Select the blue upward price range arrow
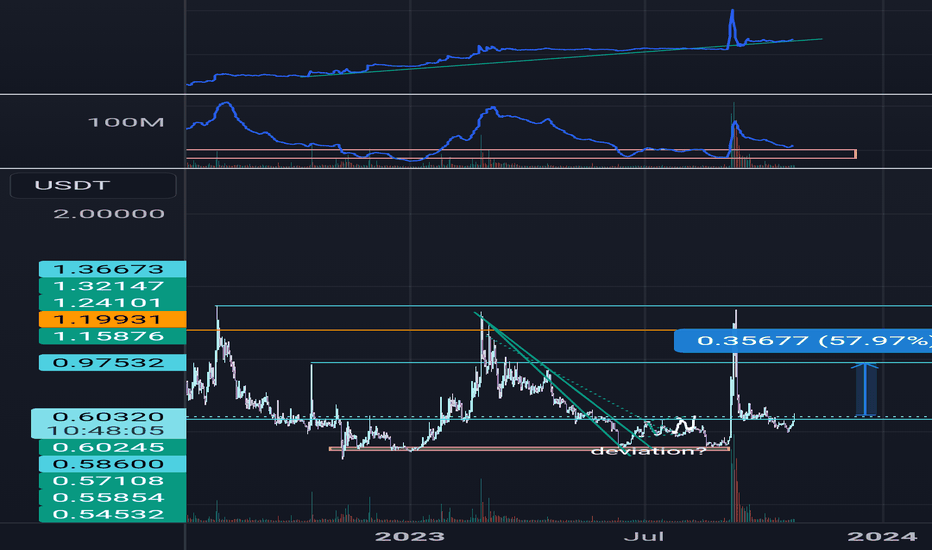Screen dimensions: 932x550 865,389
